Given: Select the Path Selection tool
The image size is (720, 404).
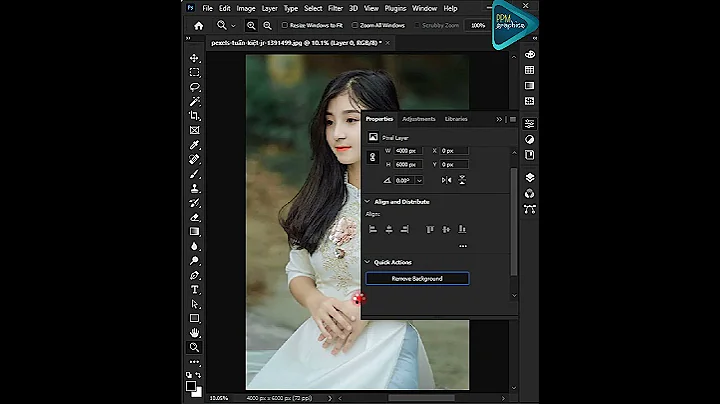Looking at the screenshot, I should coord(194,304).
